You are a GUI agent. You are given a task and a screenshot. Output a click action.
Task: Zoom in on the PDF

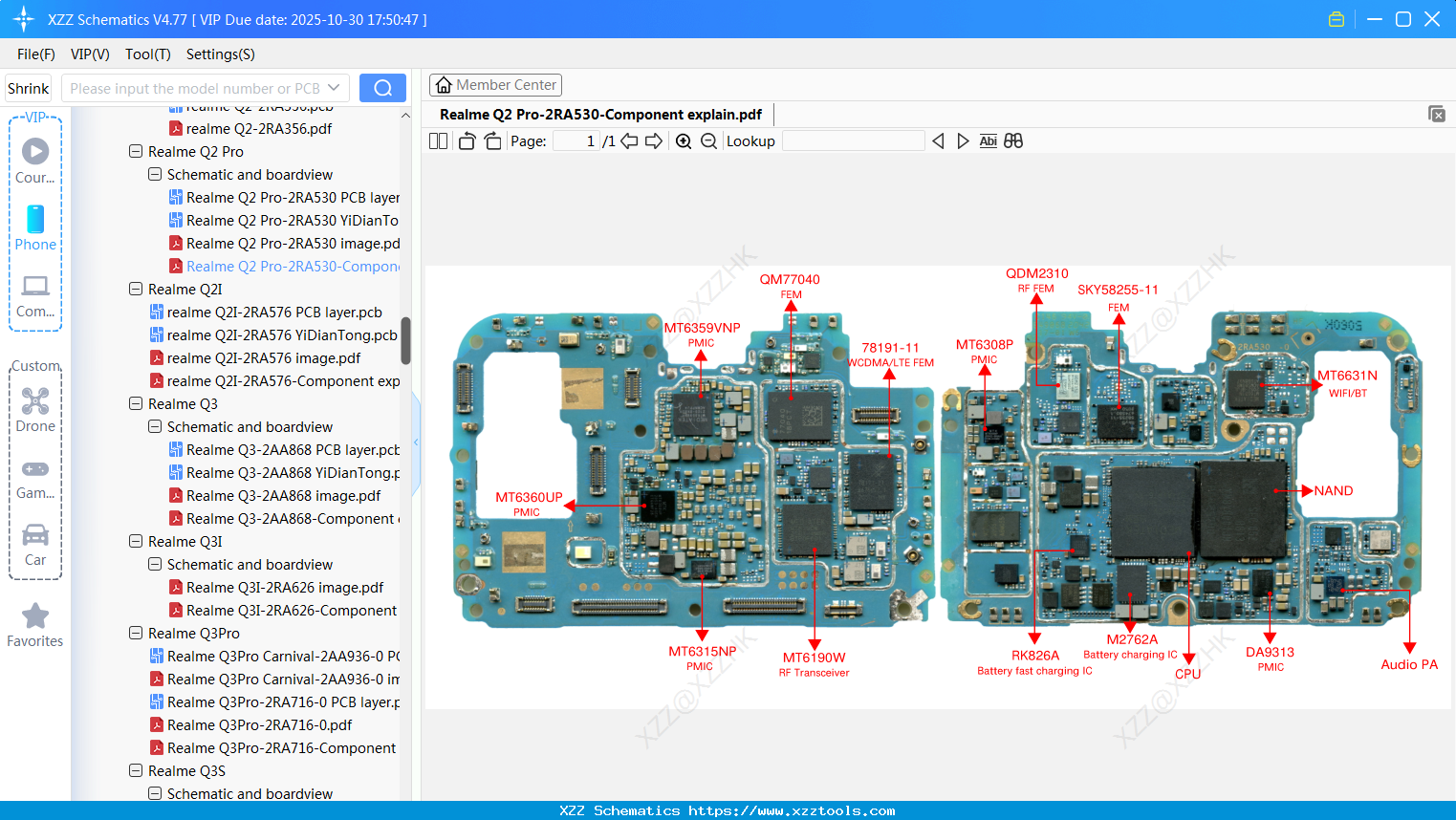pos(684,141)
